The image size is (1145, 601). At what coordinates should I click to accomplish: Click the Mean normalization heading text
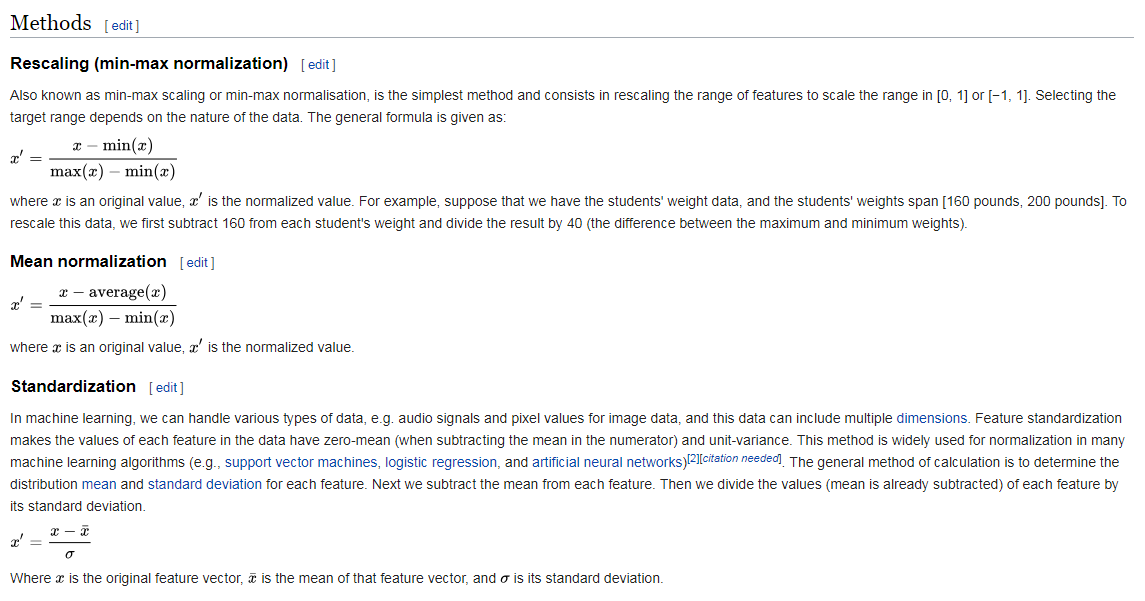(x=88, y=262)
